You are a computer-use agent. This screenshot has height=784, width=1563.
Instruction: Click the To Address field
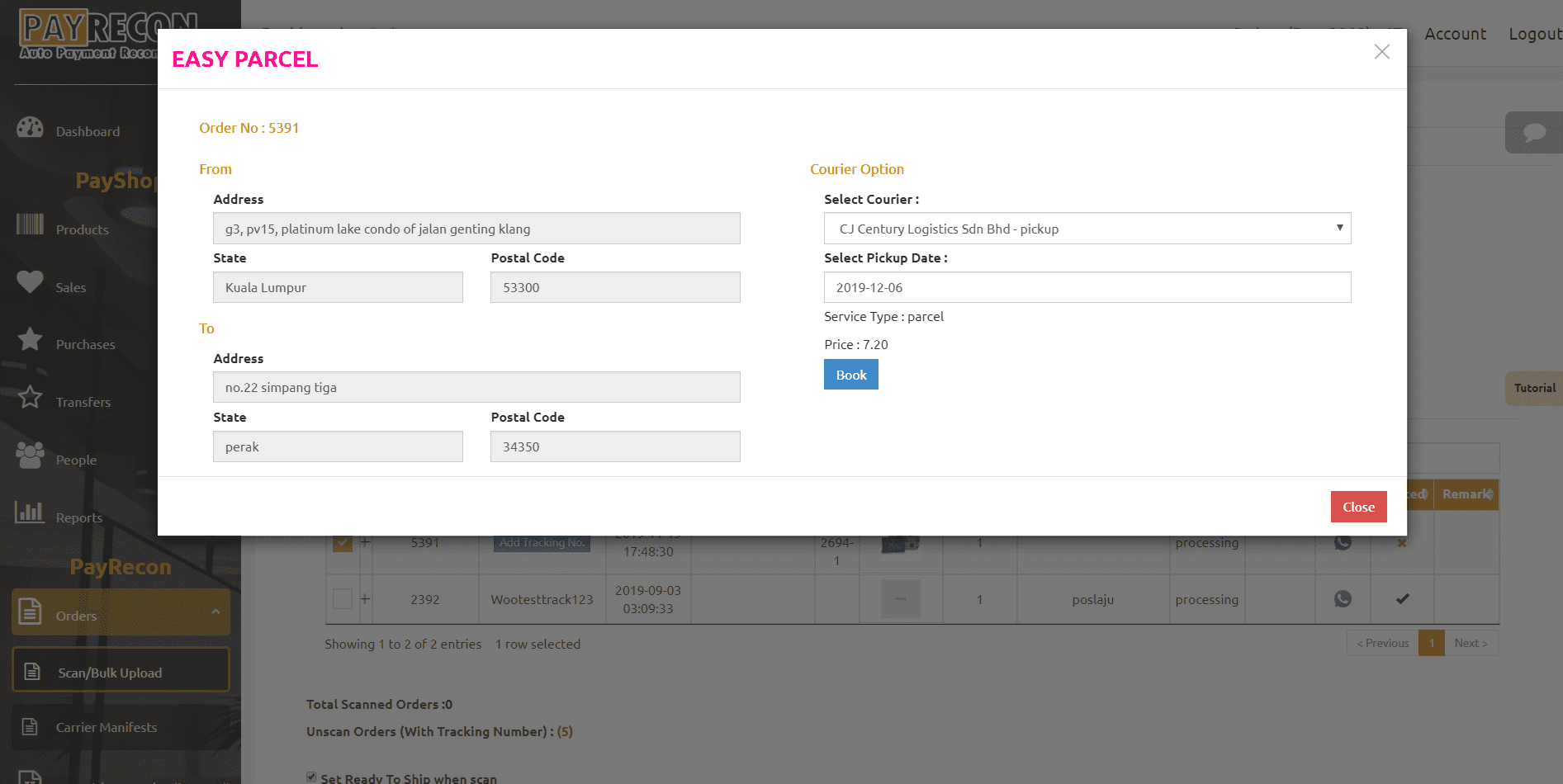point(476,387)
